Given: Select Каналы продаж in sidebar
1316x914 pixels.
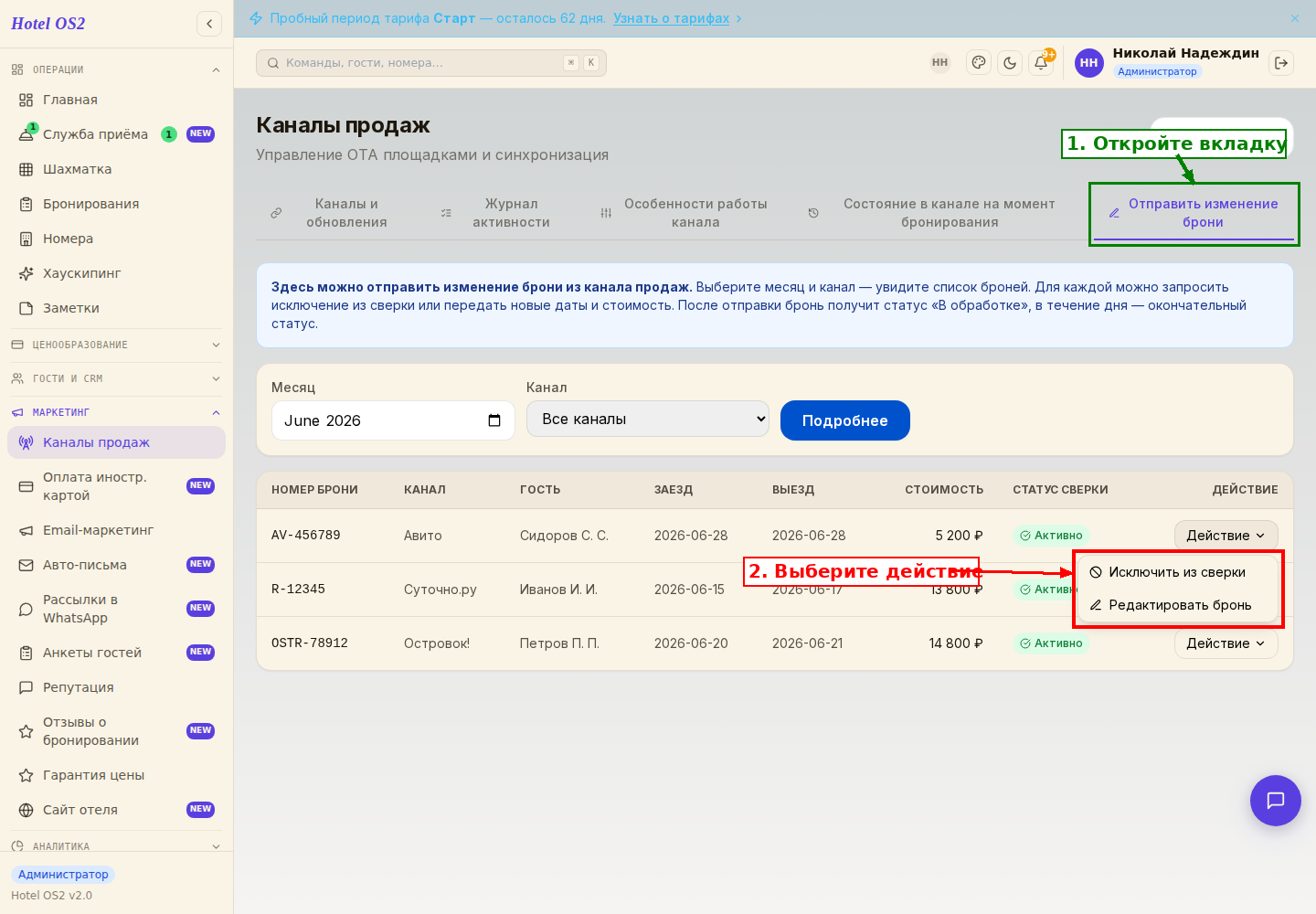Looking at the screenshot, I should click(x=116, y=442).
